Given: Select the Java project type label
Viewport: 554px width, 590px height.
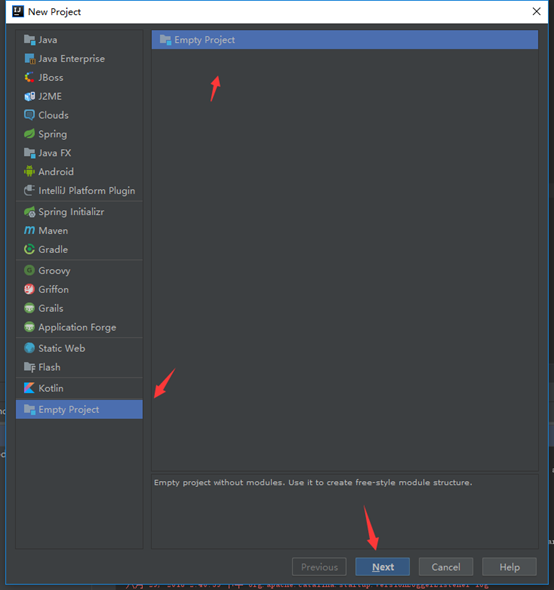Looking at the screenshot, I should coord(48,40).
